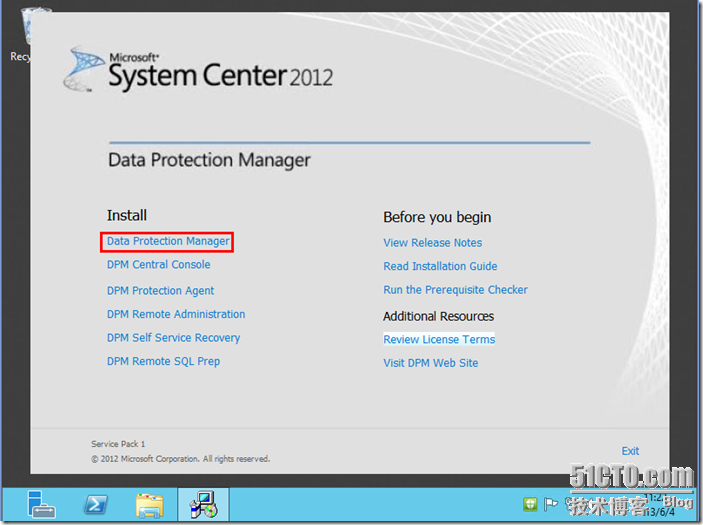Choose DPM Remote Administration option
The width and height of the screenshot is (703, 525).
point(176,314)
